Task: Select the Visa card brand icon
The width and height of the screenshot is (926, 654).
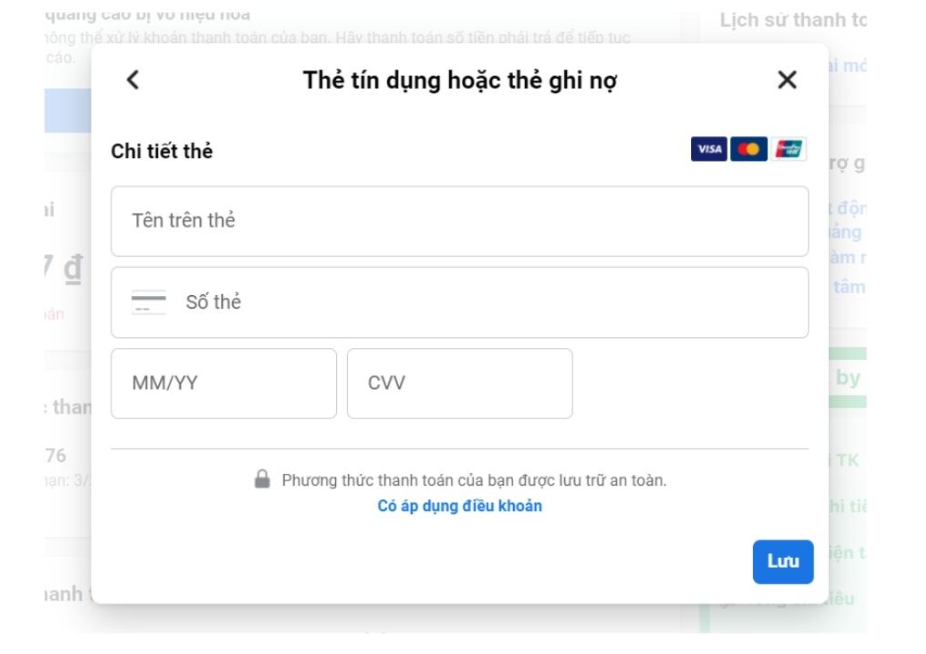Action: [710, 148]
